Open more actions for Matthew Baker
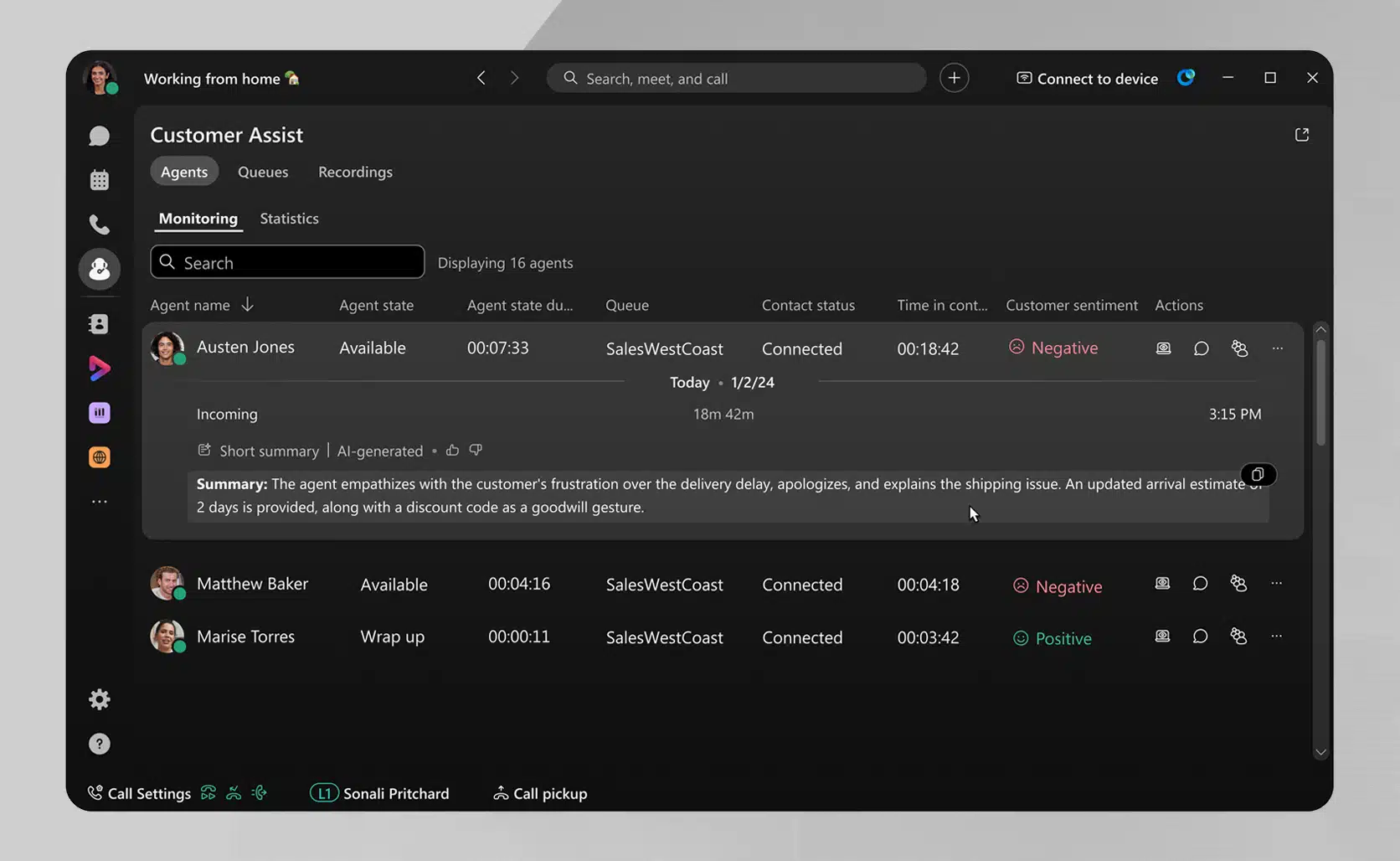Screen dimensions: 1400x861 1276,583
